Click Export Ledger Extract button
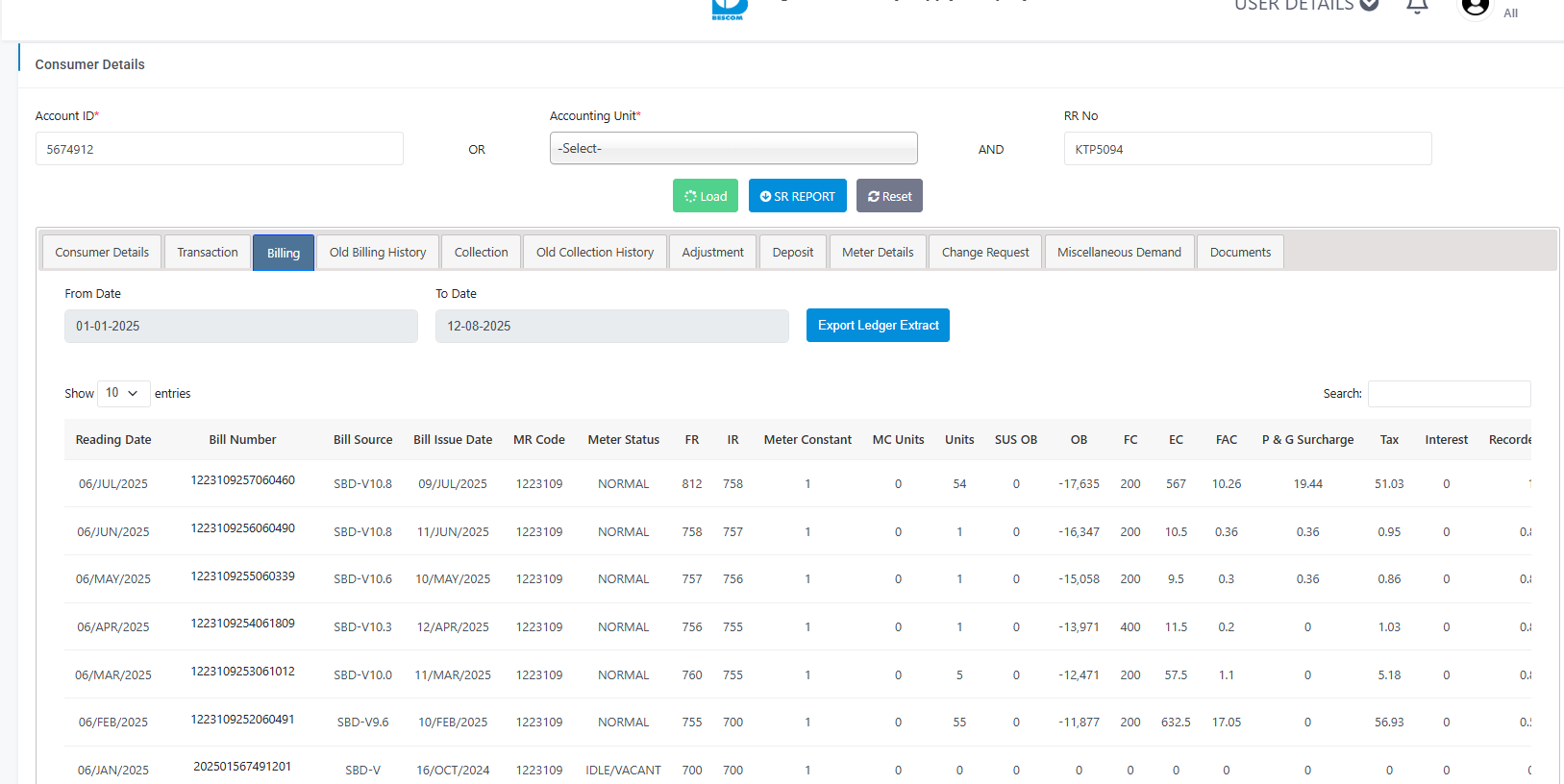Screen dimensions: 1564x784 [x=878, y=326]
